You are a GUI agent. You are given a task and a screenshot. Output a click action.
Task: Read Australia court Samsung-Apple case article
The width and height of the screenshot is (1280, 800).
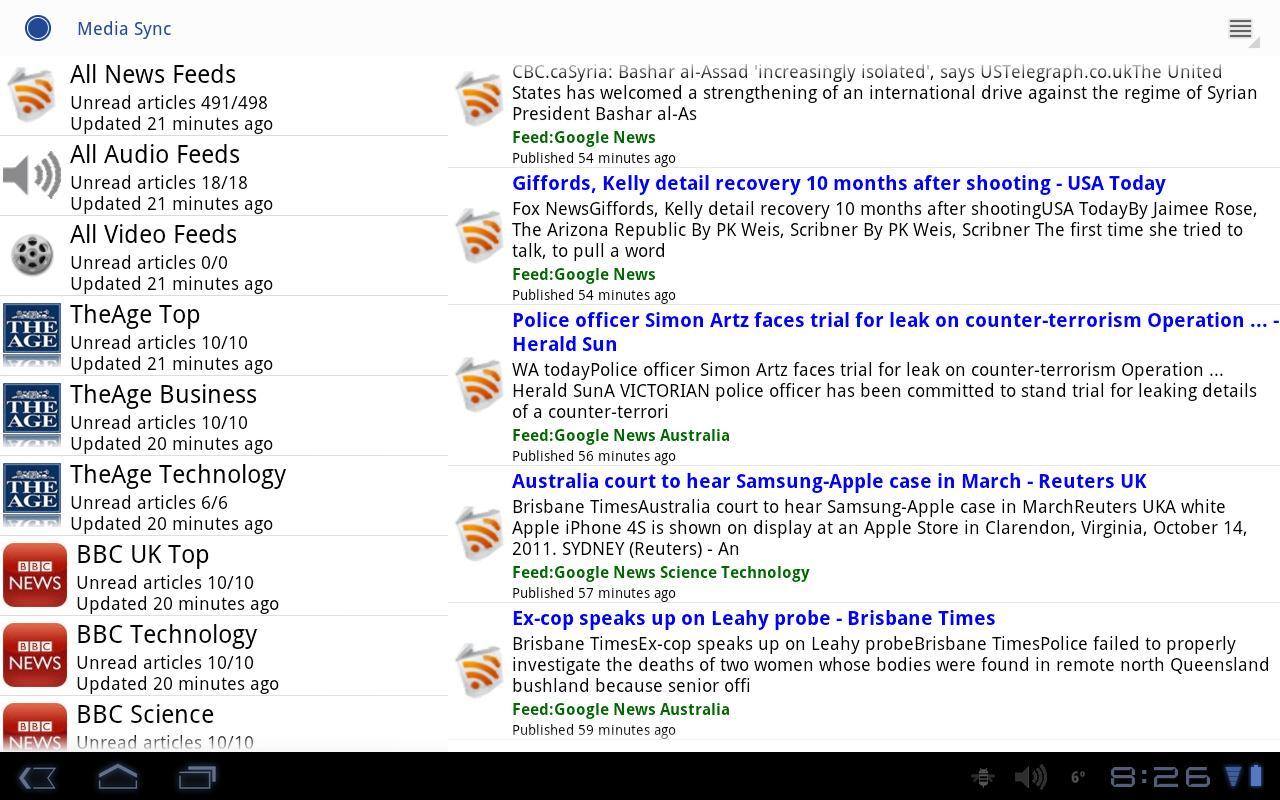click(829, 481)
